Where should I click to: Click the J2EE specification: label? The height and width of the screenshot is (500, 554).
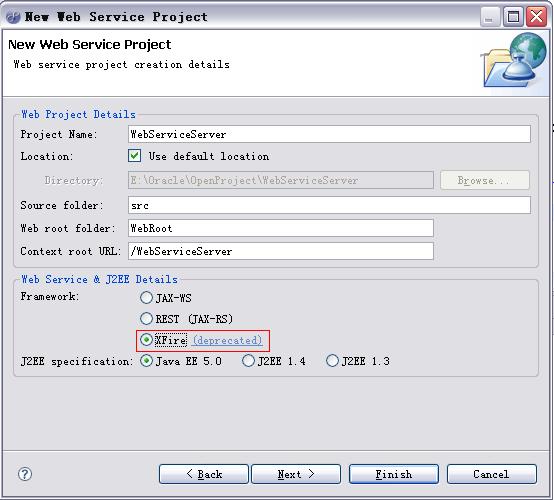point(77,361)
